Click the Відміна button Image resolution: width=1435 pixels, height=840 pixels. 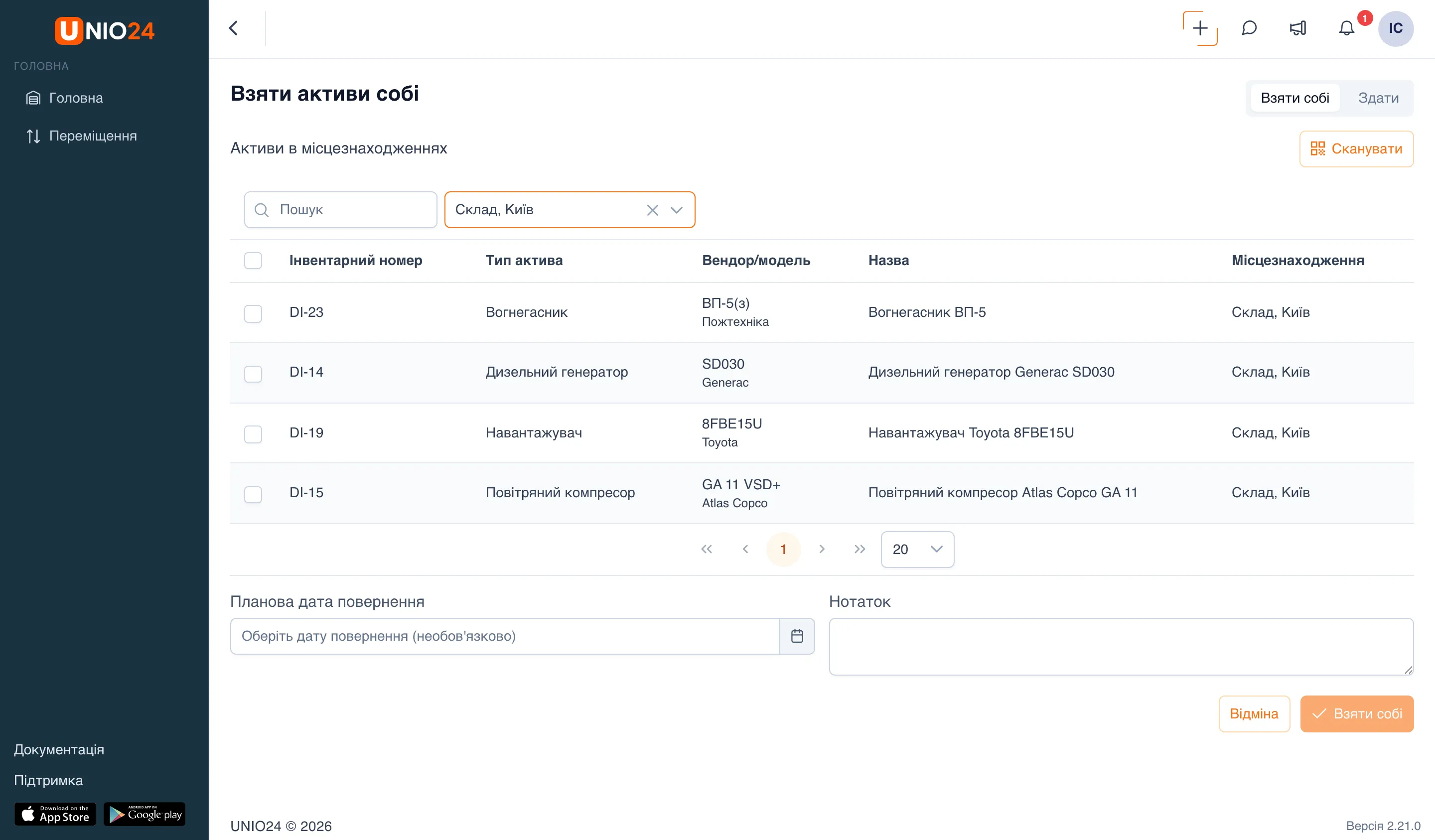pos(1254,713)
